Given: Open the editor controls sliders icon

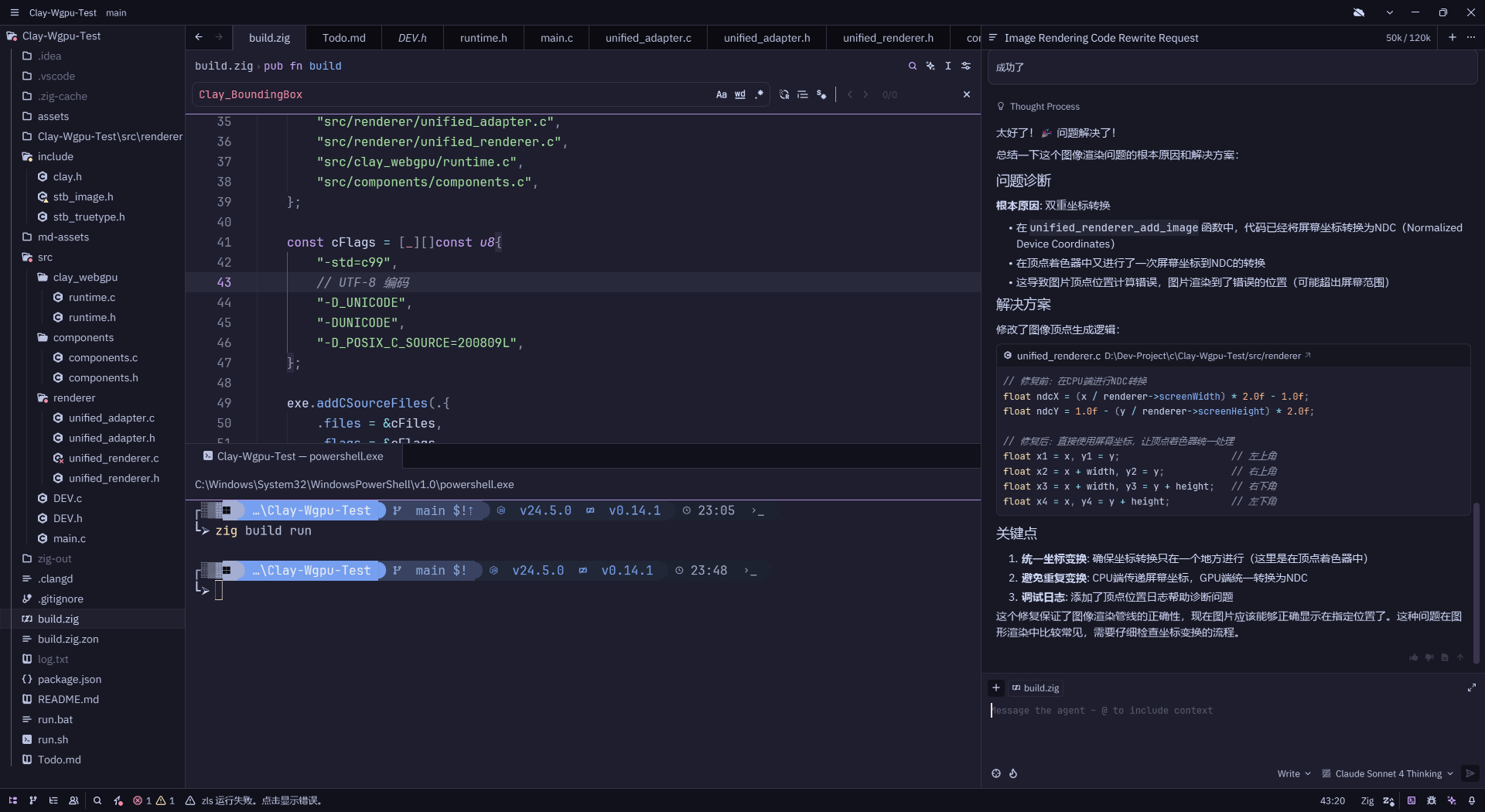Looking at the screenshot, I should pyautogui.click(x=966, y=66).
